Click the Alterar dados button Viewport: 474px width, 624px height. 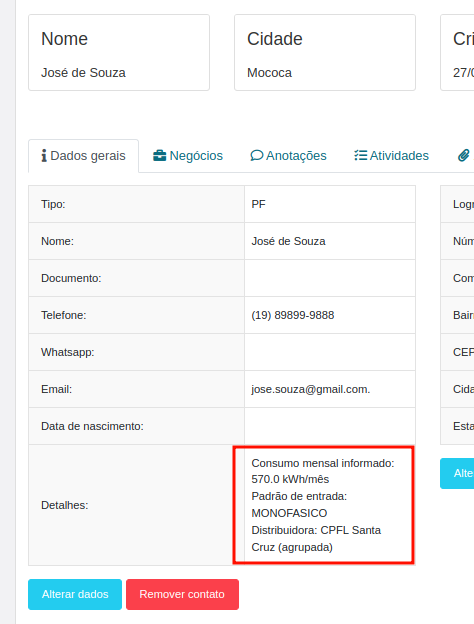(x=75, y=594)
